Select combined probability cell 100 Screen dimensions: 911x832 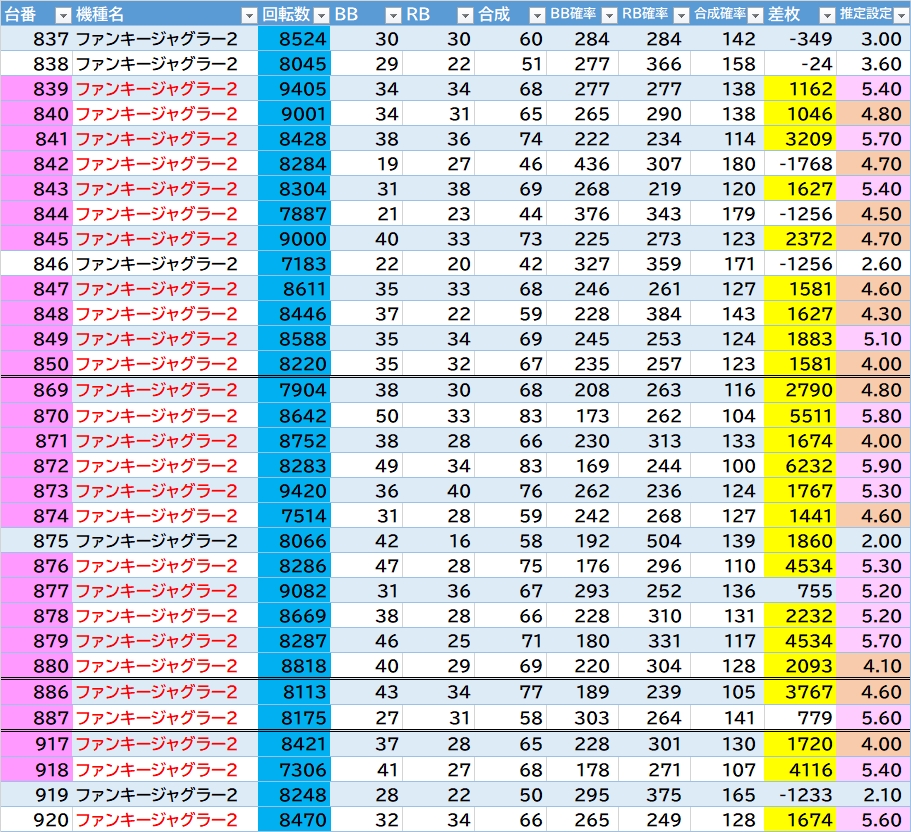pyautogui.click(x=727, y=466)
